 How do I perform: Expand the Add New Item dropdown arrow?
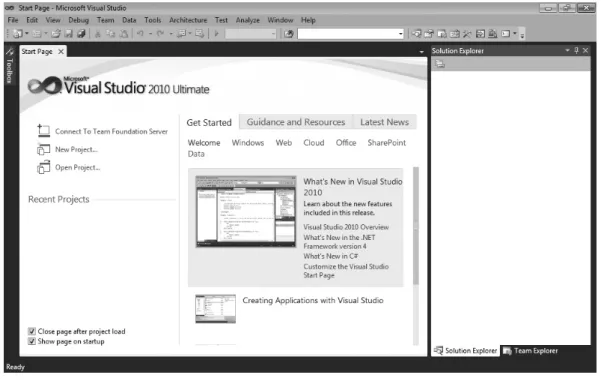click(x=46, y=34)
